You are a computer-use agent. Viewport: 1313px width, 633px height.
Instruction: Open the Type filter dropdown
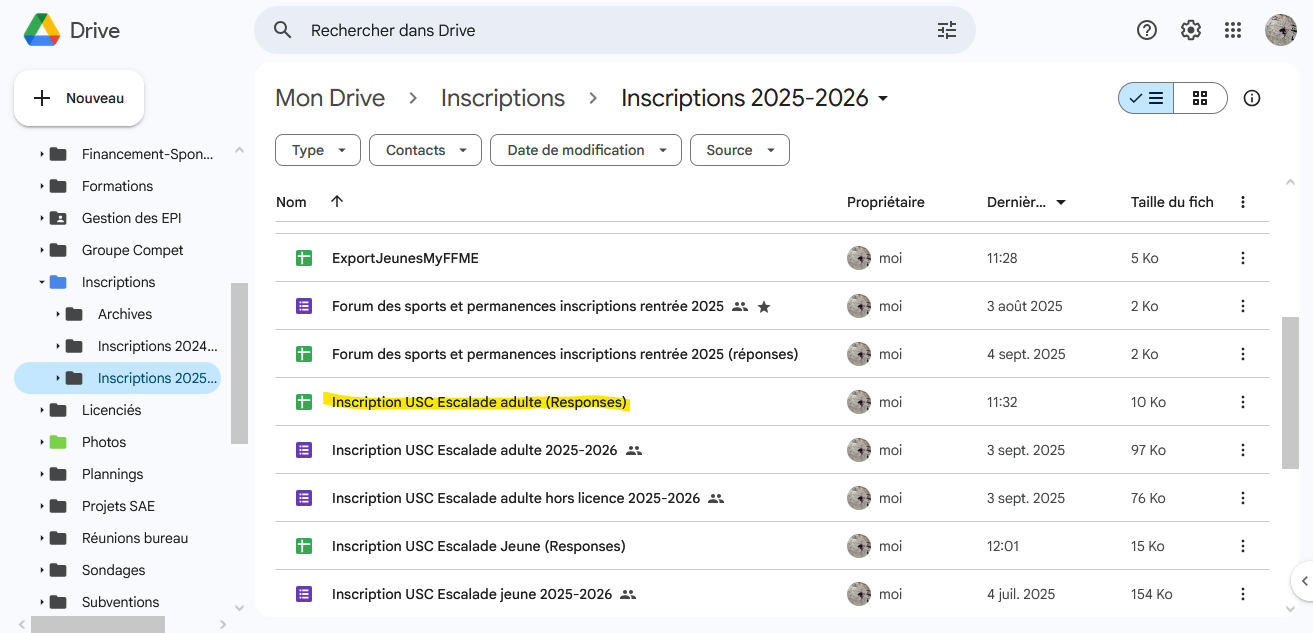tap(318, 150)
